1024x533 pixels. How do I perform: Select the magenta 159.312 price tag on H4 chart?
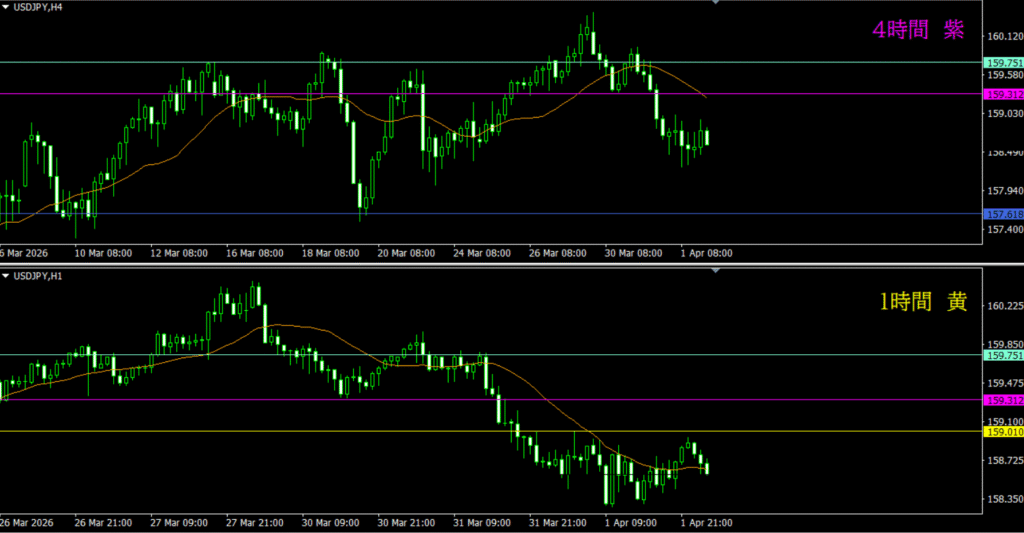pyautogui.click(x=1003, y=94)
